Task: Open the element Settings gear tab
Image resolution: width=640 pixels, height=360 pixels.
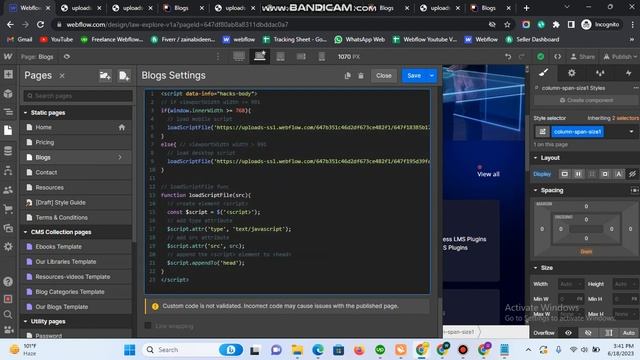Action: [572, 73]
